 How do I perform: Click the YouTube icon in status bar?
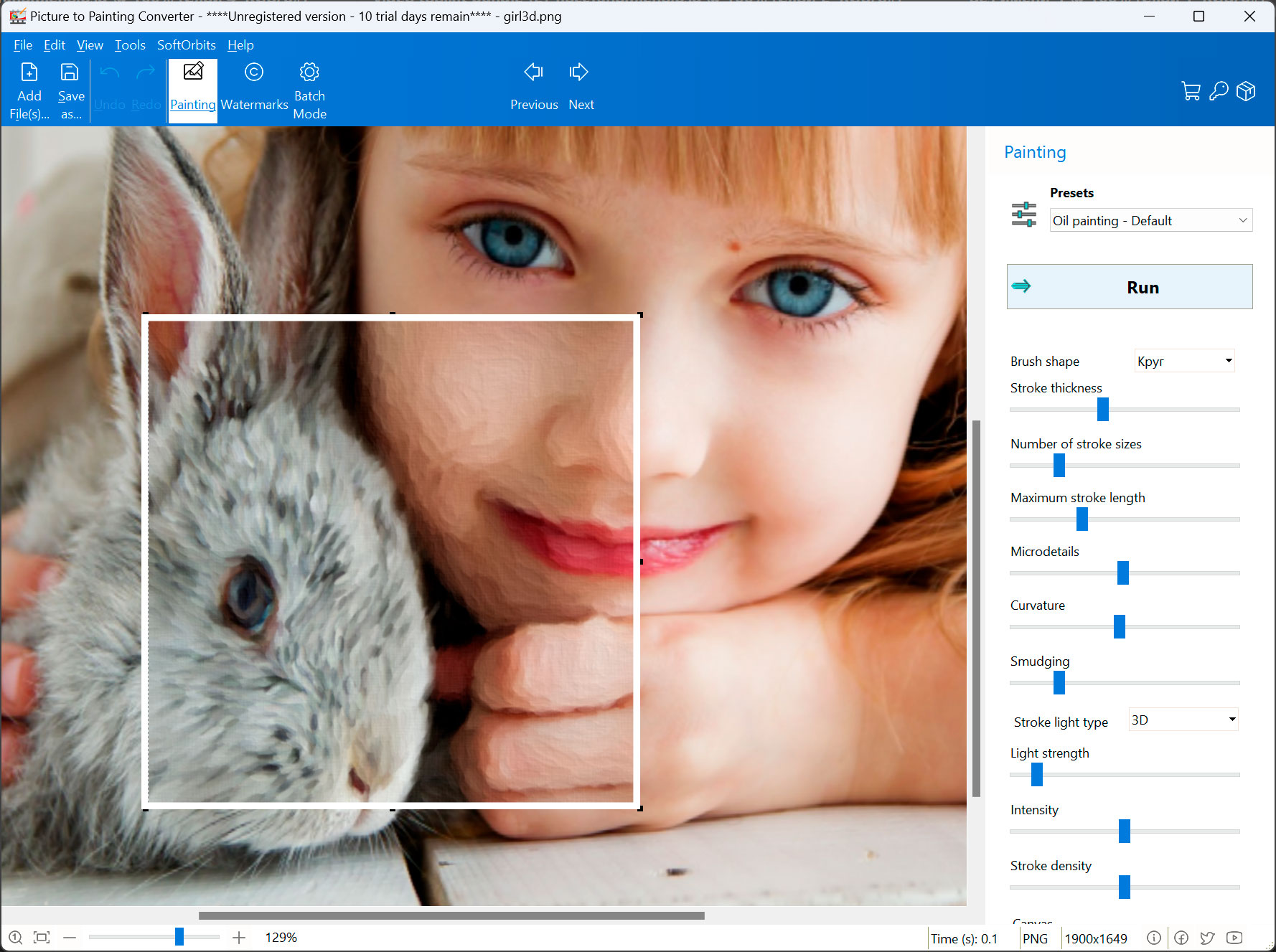pos(1234,938)
